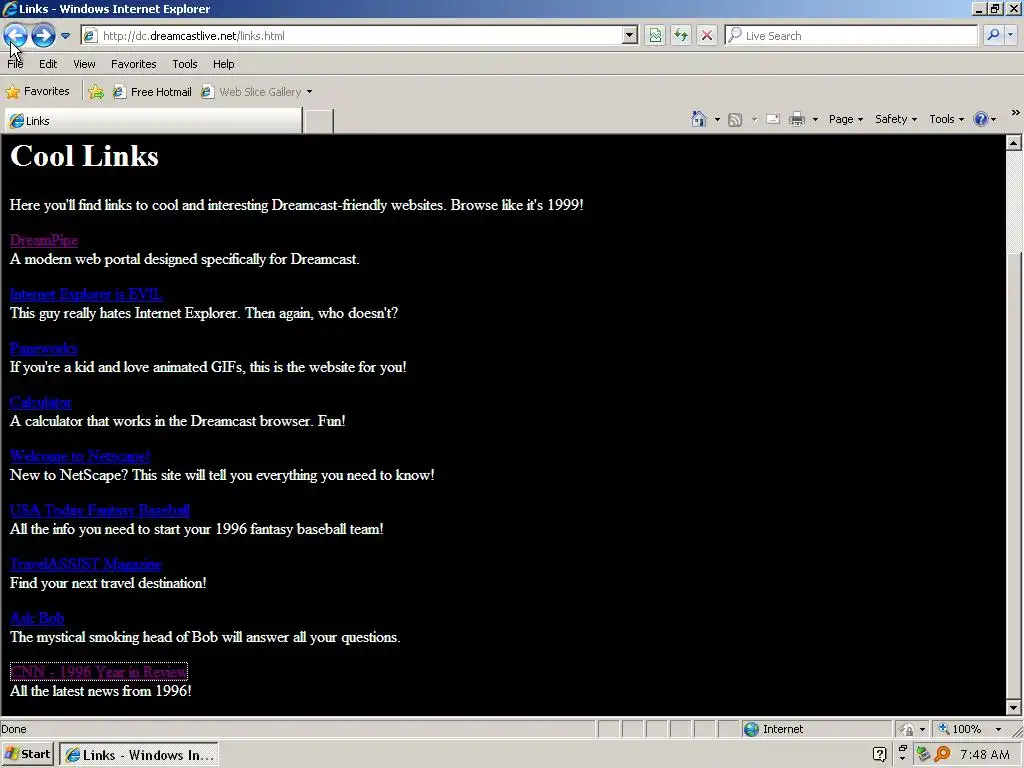Open the Free Hotmail favorites link

click(152, 92)
